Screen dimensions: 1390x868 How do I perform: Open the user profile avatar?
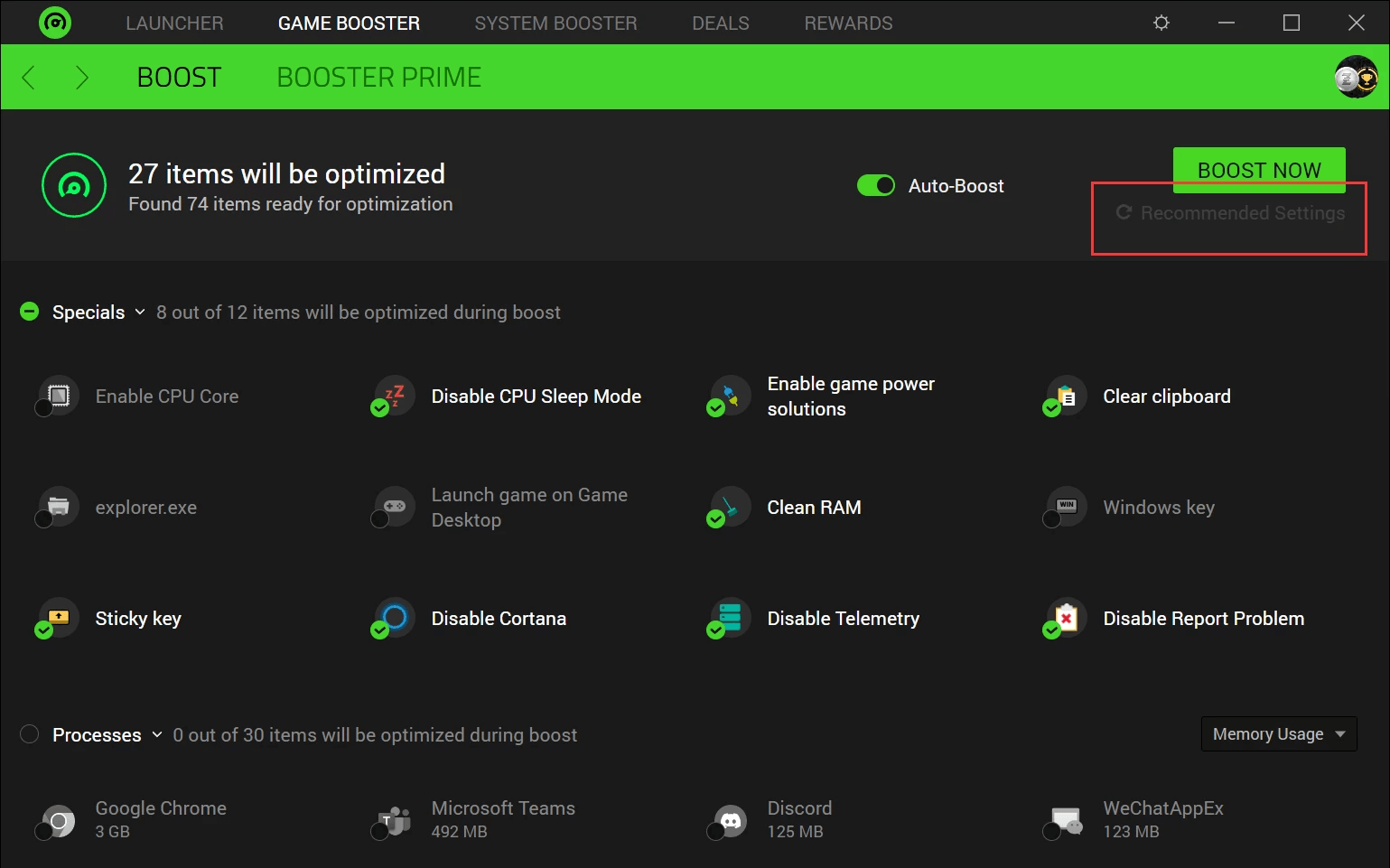click(x=1355, y=78)
